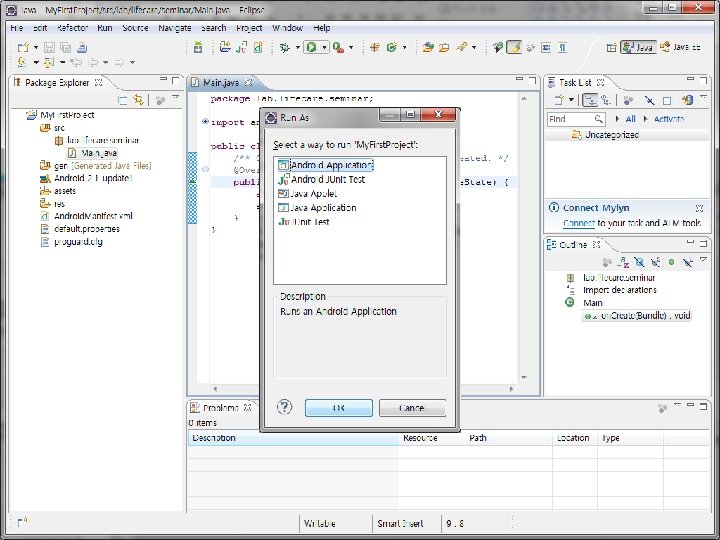This screenshot has width=720, height=540.
Task: Open the New Java Class dropdown arrow
Action: click(405, 47)
